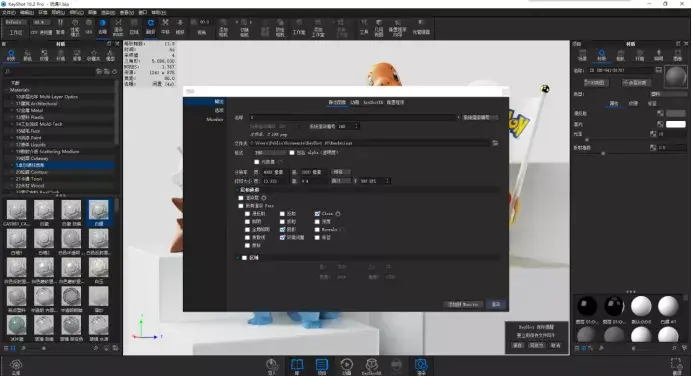Select the Tumble camera tool in ribbon
692x376 pixels.
click(150, 26)
